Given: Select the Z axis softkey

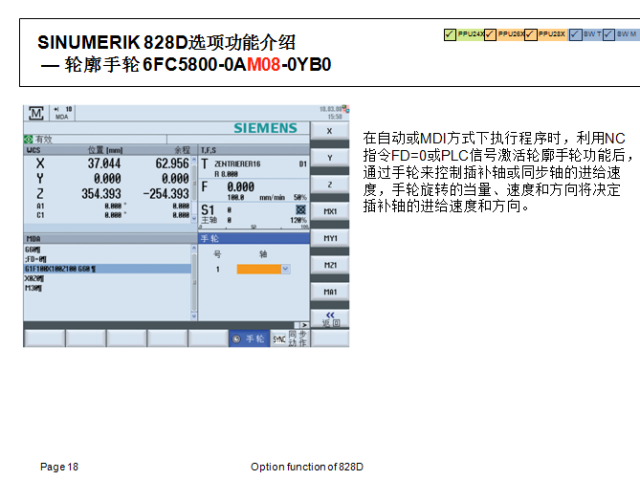Looking at the screenshot, I should click(330, 184).
